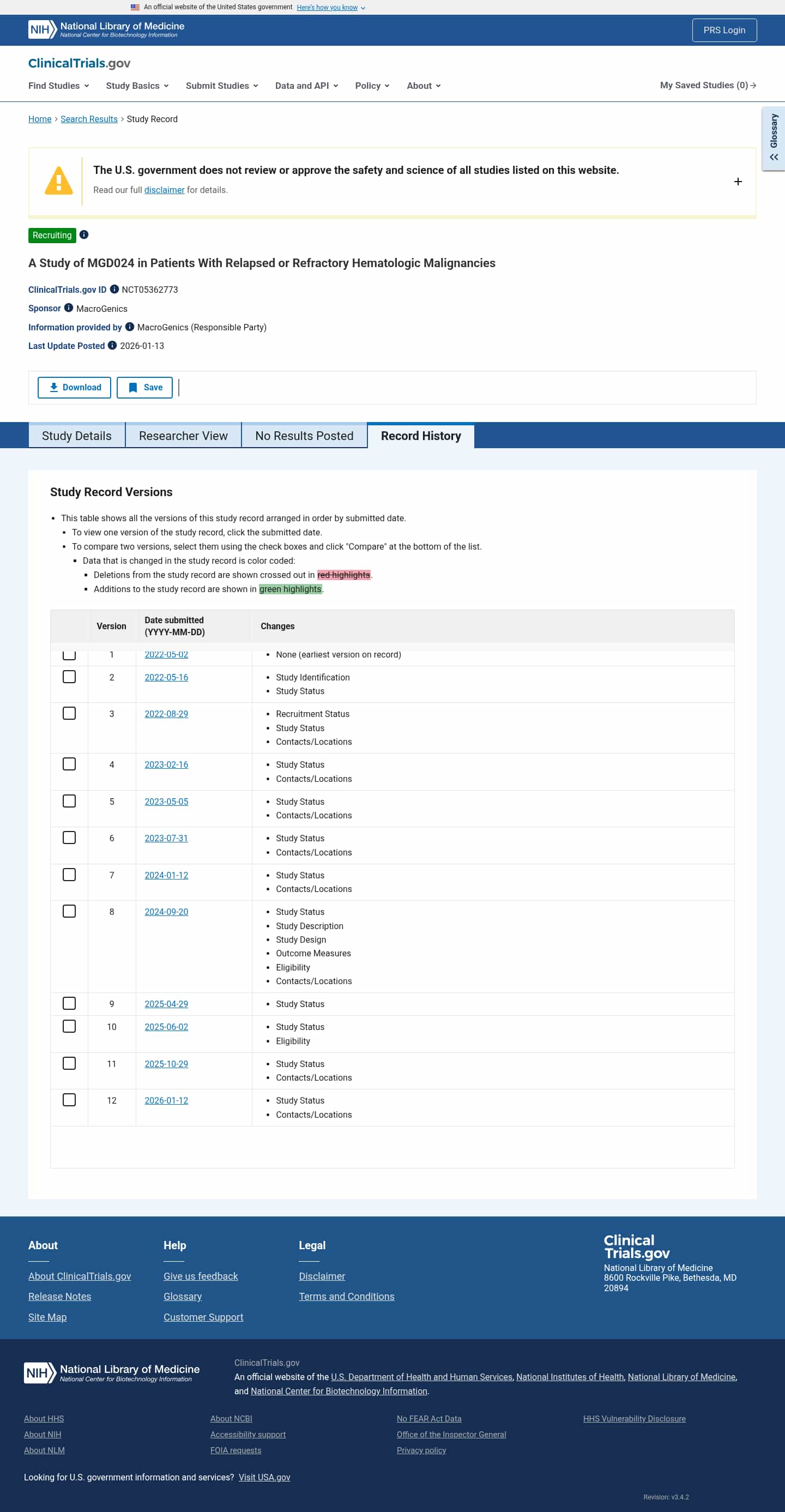Image resolution: width=785 pixels, height=1512 pixels.
Task: Click the Home breadcrumb link
Action: point(40,119)
